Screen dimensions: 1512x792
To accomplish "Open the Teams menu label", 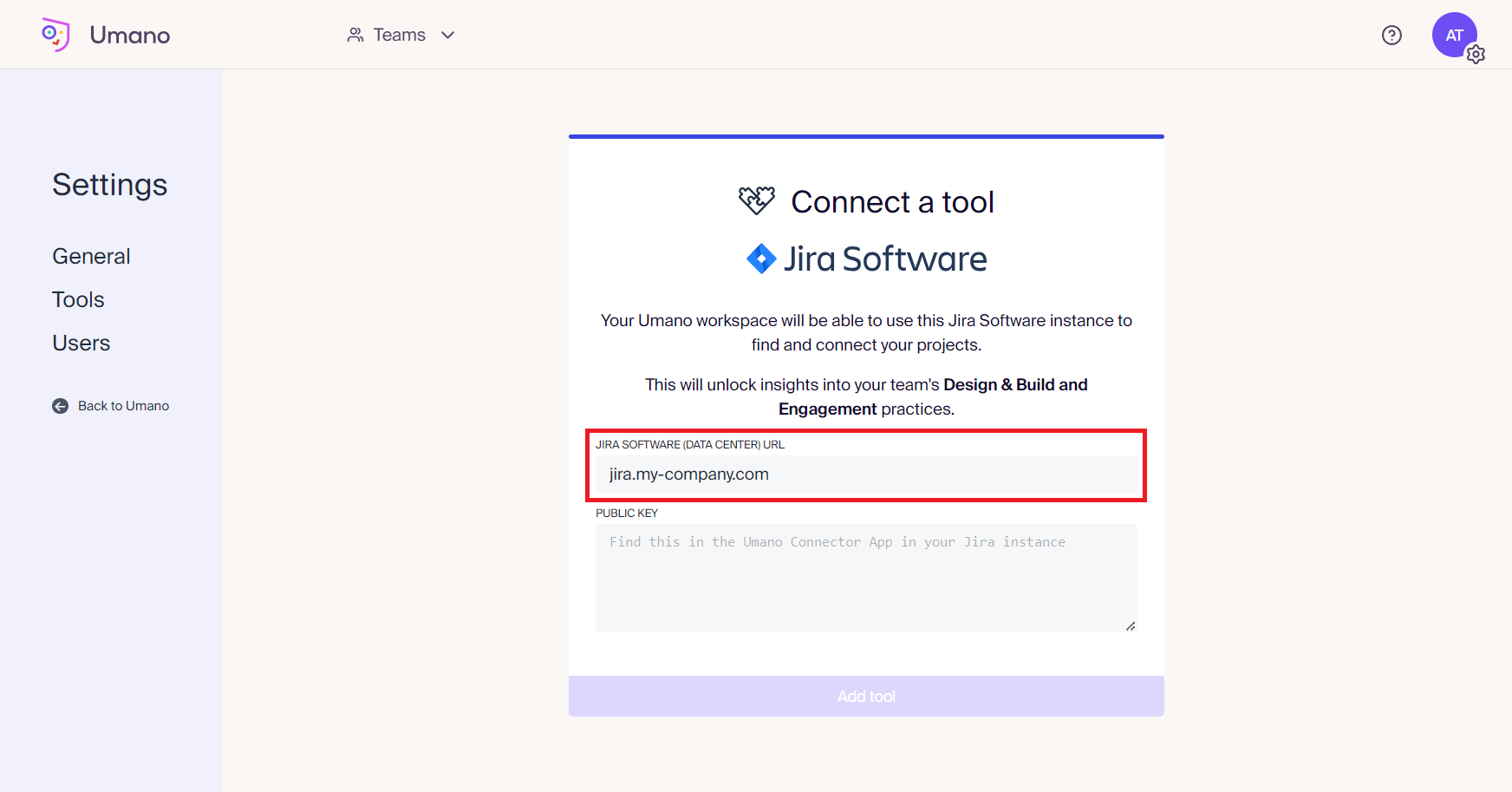I will click(x=399, y=35).
